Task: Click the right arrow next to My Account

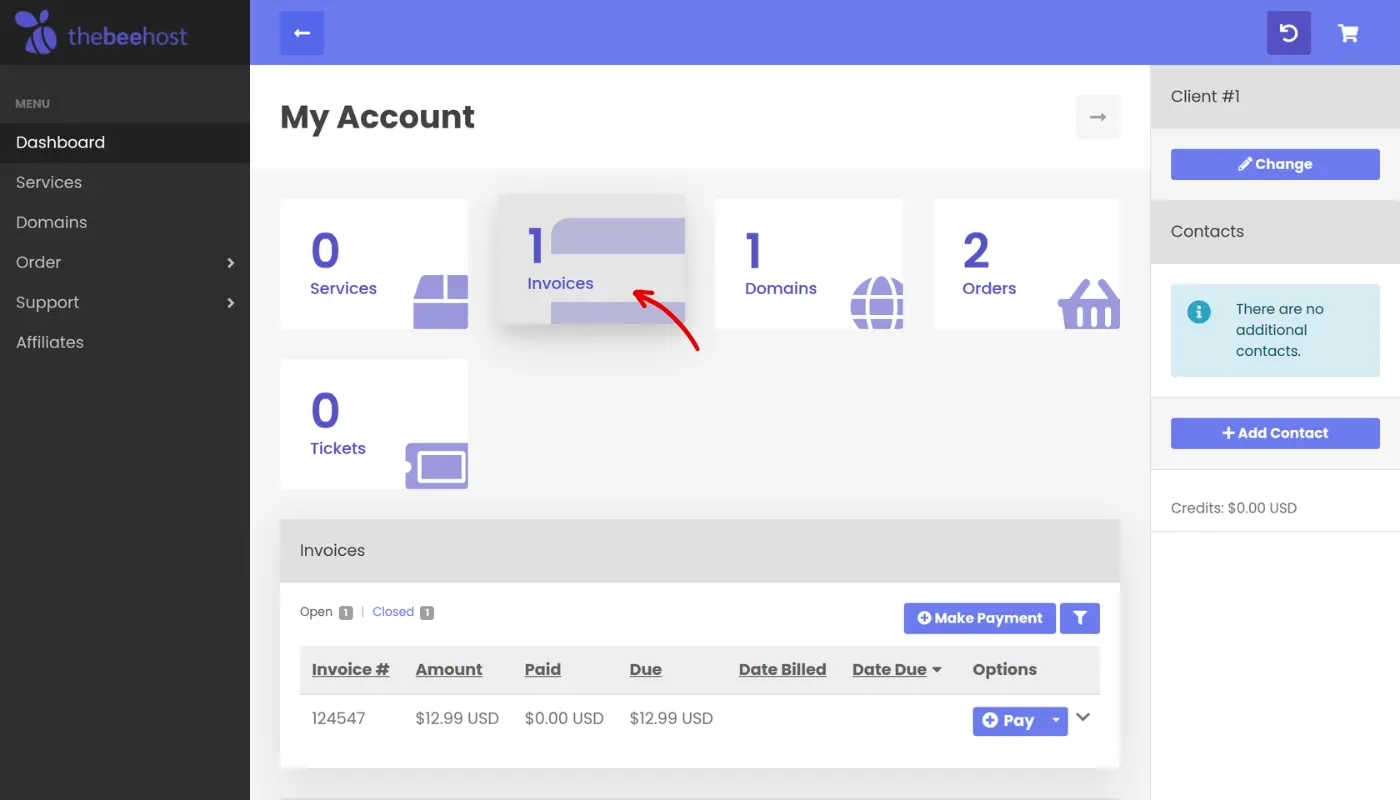Action: (x=1097, y=117)
